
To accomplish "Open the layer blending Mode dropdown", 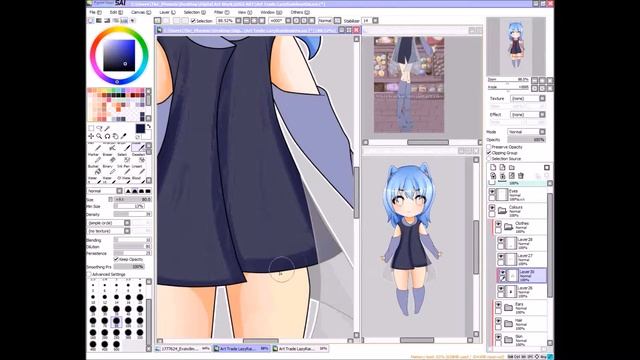I will click(x=527, y=132).
